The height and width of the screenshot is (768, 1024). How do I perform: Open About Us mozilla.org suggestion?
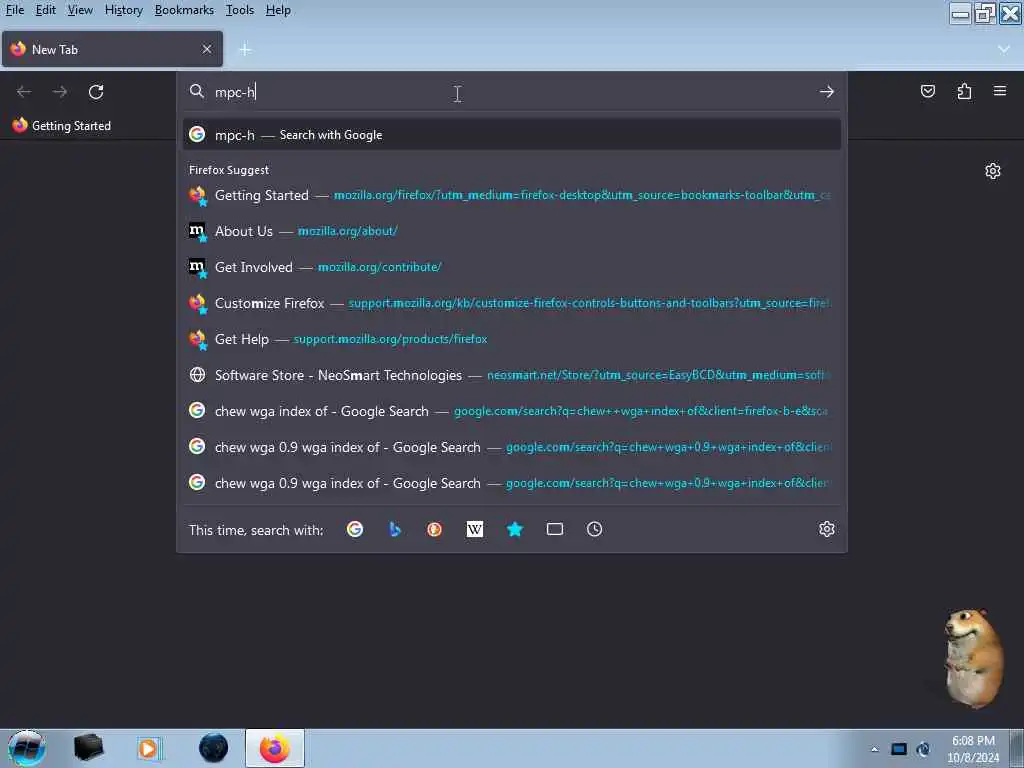[512, 231]
